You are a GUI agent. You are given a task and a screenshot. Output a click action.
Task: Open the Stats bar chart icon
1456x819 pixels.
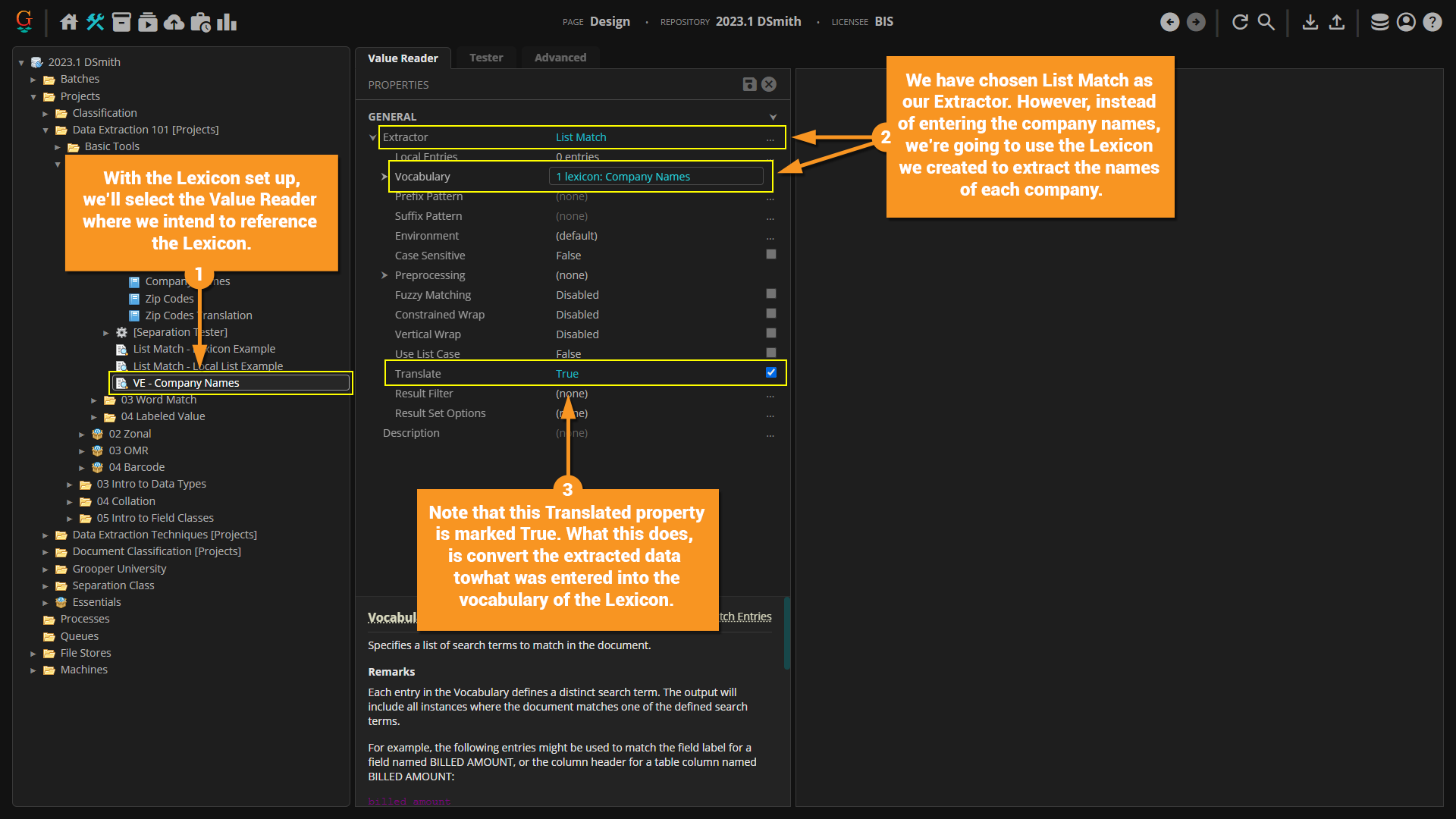(227, 22)
